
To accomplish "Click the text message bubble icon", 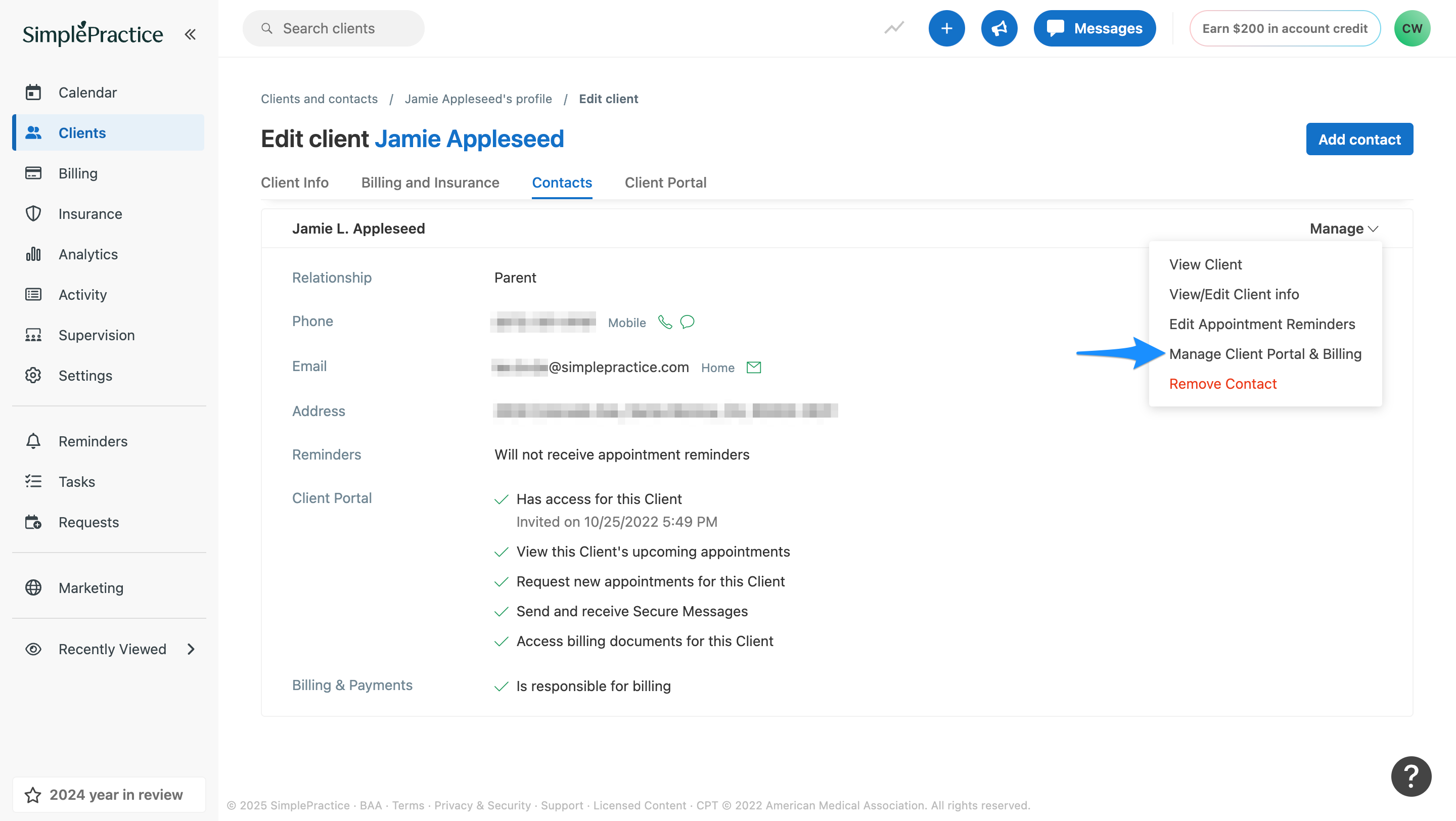I will click(688, 322).
